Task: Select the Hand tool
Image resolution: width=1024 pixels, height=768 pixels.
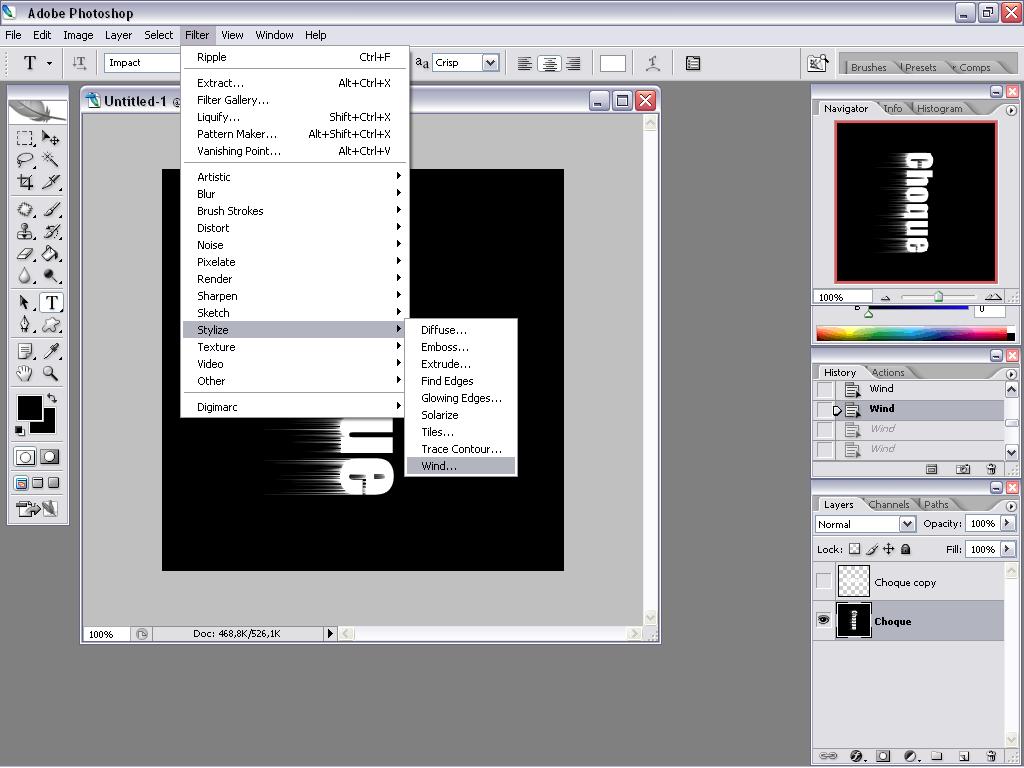Action: (25, 374)
